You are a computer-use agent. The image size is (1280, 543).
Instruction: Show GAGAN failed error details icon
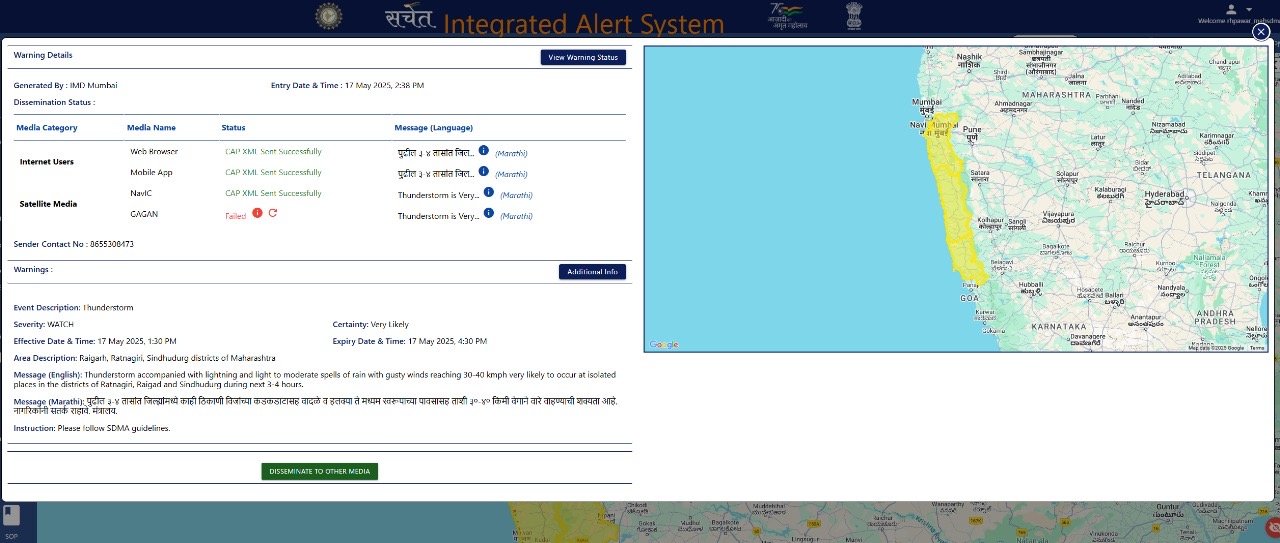point(257,213)
